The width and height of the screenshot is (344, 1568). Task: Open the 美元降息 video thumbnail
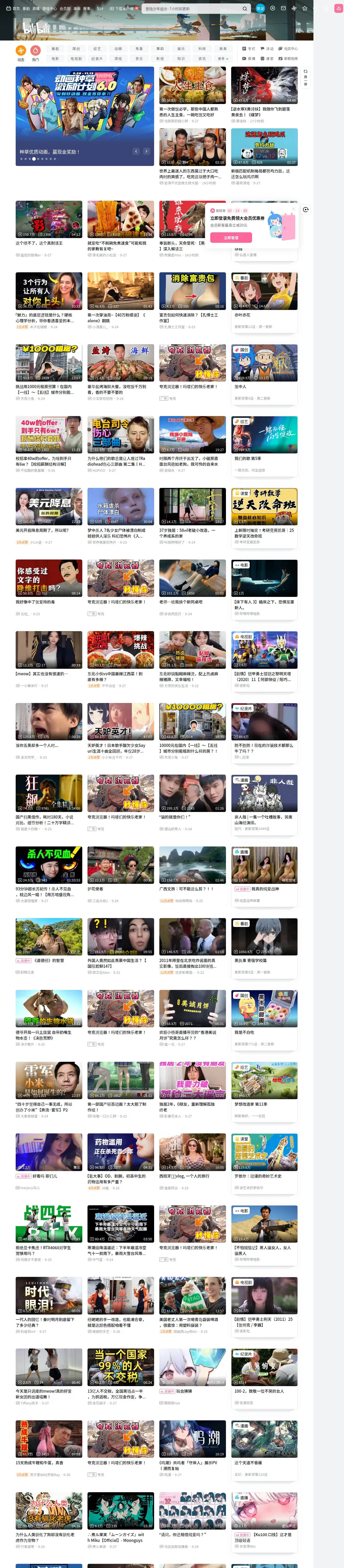coord(49,506)
